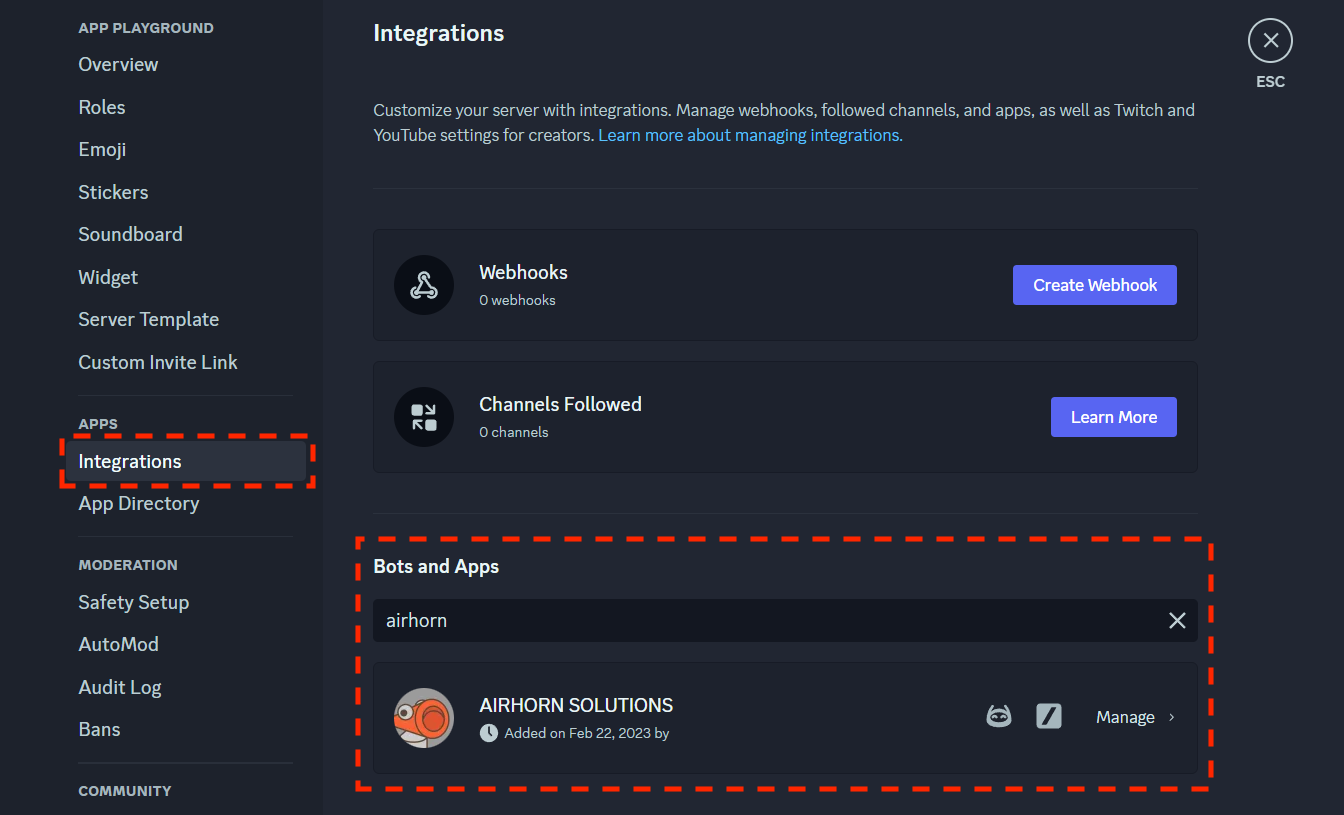
Task: Click the '0 webhooks' count text
Action: pyautogui.click(x=517, y=300)
